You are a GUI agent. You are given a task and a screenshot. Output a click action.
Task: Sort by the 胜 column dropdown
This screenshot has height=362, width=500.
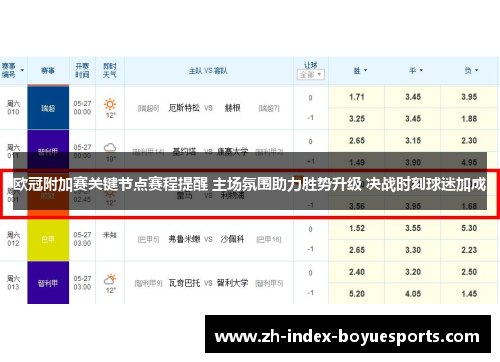[x=365, y=70]
